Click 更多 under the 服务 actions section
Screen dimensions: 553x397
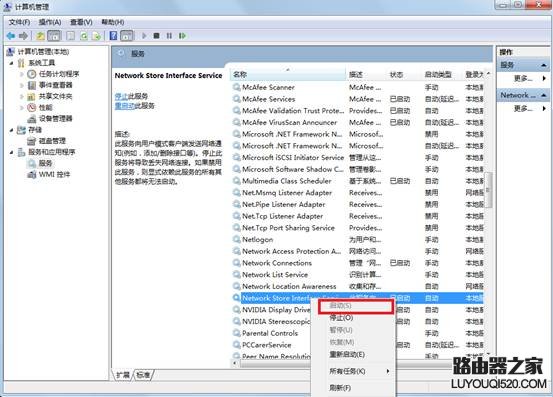pos(523,78)
